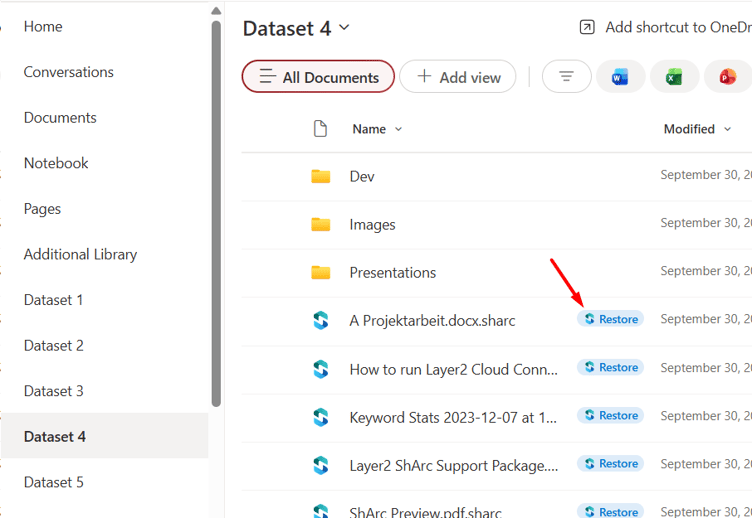Filter by PowerPoint files icon
Image resolution: width=752 pixels, height=518 pixels.
(x=727, y=77)
